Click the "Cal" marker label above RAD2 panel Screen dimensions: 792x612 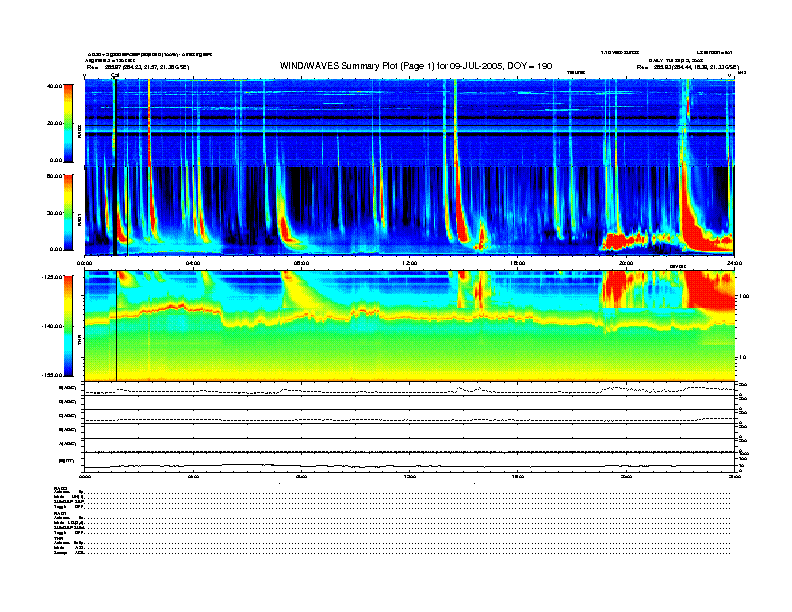(115, 76)
